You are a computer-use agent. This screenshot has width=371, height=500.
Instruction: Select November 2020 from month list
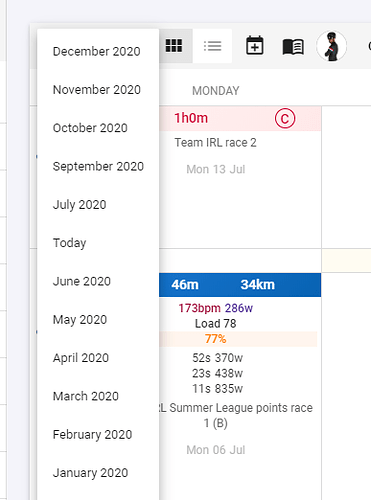point(98,90)
